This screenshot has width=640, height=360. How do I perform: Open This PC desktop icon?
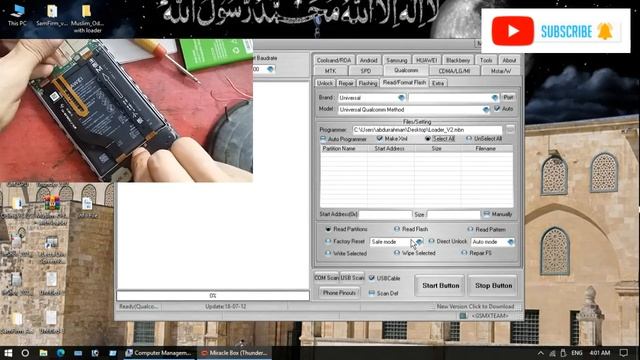tap(17, 15)
